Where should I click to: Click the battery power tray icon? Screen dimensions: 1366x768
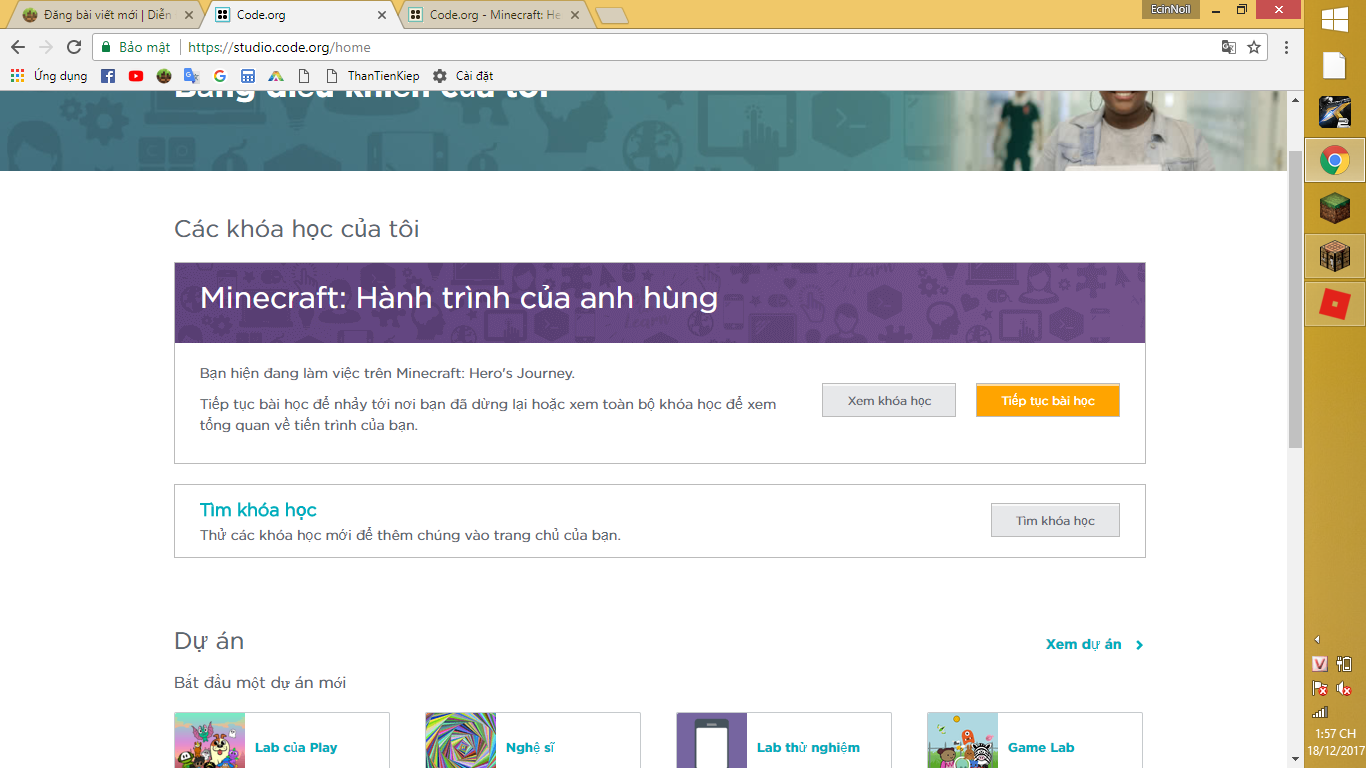[1344, 664]
